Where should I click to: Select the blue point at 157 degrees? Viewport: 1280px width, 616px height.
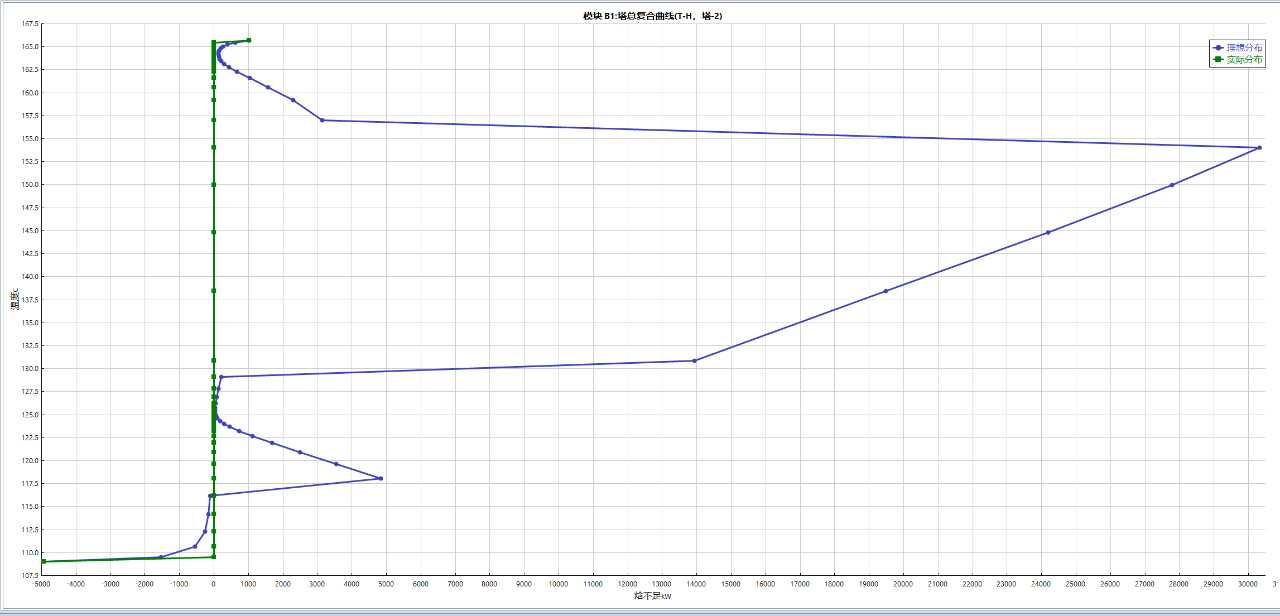coord(322,120)
